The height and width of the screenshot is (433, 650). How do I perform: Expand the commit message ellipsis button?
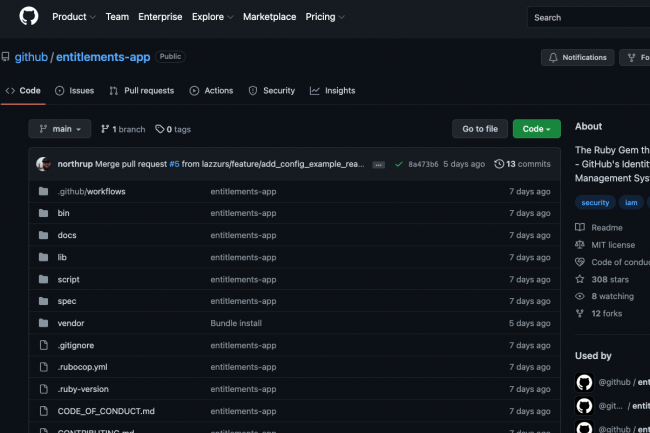coord(378,165)
